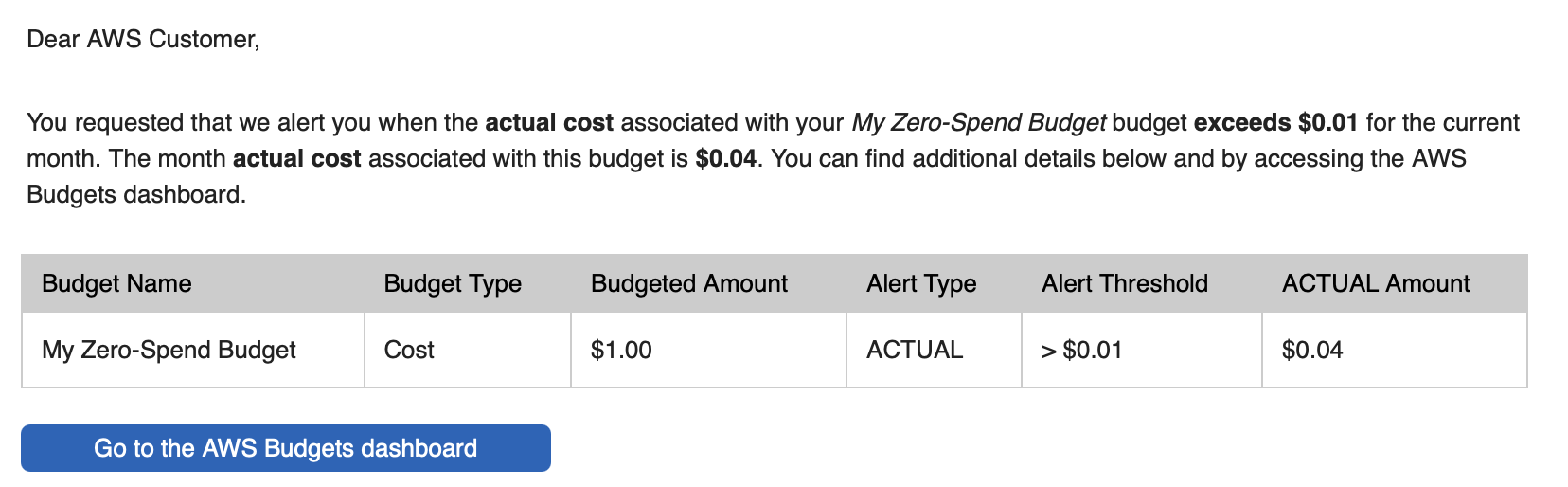This screenshot has width=1568, height=487.
Task: Click the ACTUAL Amount column header
Action: click(x=1375, y=283)
